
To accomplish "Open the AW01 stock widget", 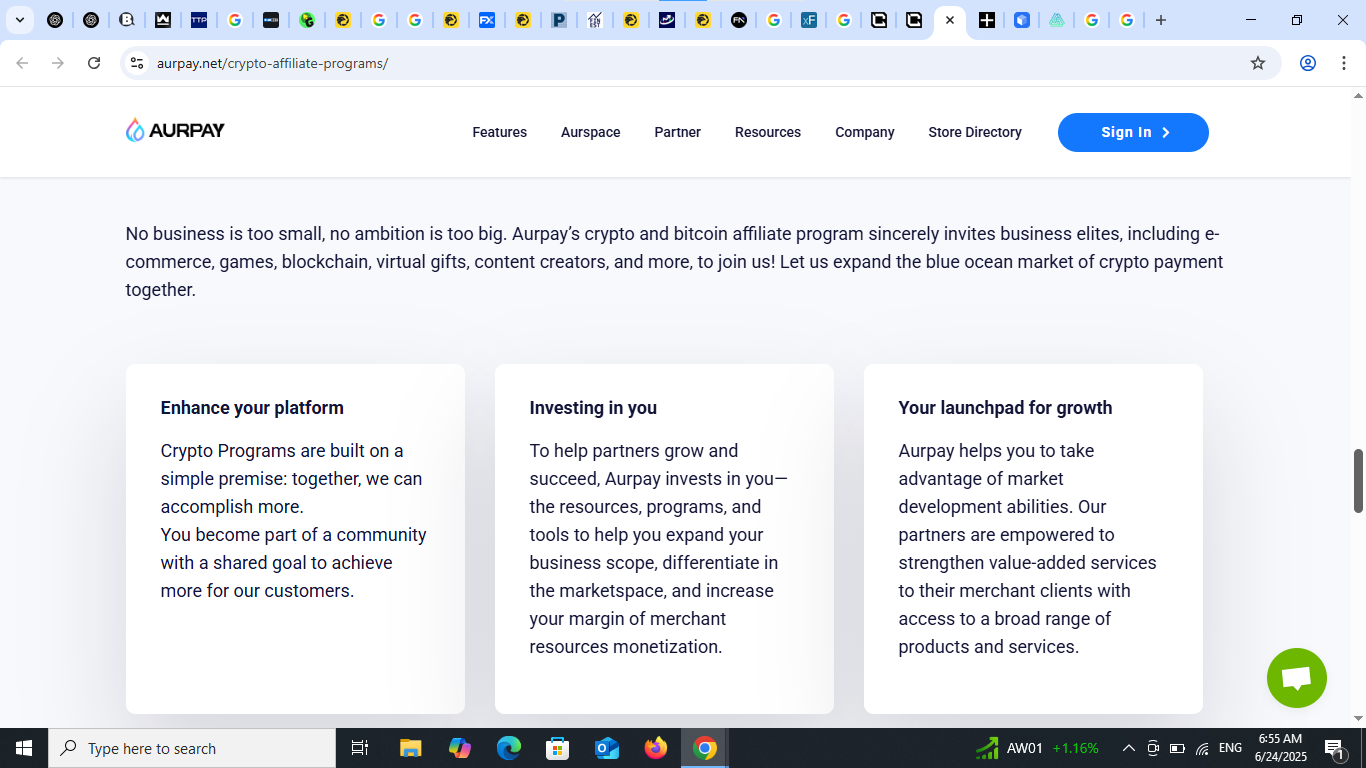I will [x=1037, y=748].
